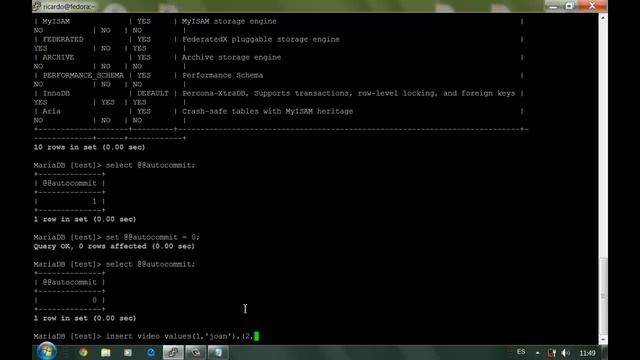Click 'Percona-XtraDB, Supports transactions' text

[267, 93]
